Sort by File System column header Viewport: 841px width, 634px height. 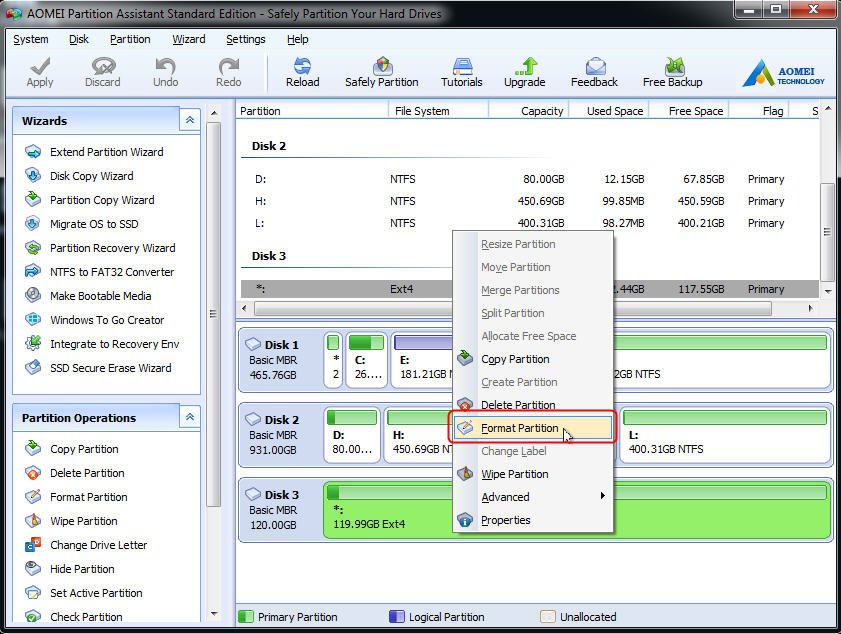click(439, 111)
